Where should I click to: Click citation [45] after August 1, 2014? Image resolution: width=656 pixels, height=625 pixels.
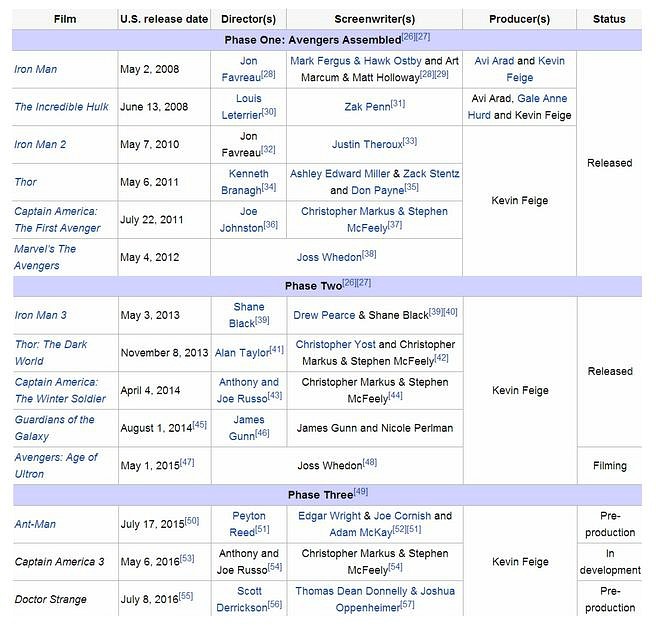tap(200, 425)
